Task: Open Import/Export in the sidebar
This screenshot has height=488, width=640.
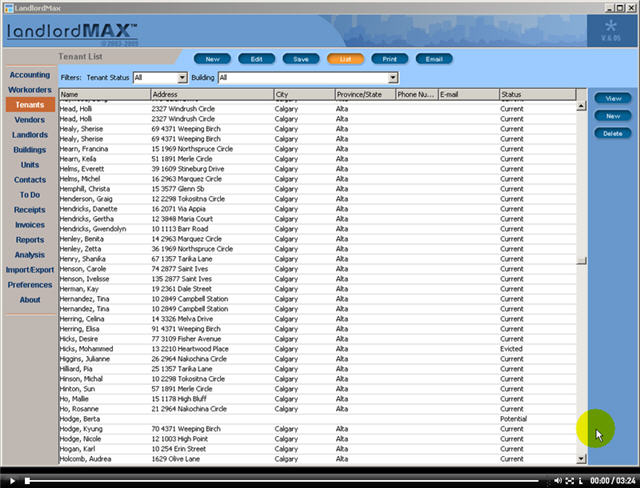Action: (30, 270)
